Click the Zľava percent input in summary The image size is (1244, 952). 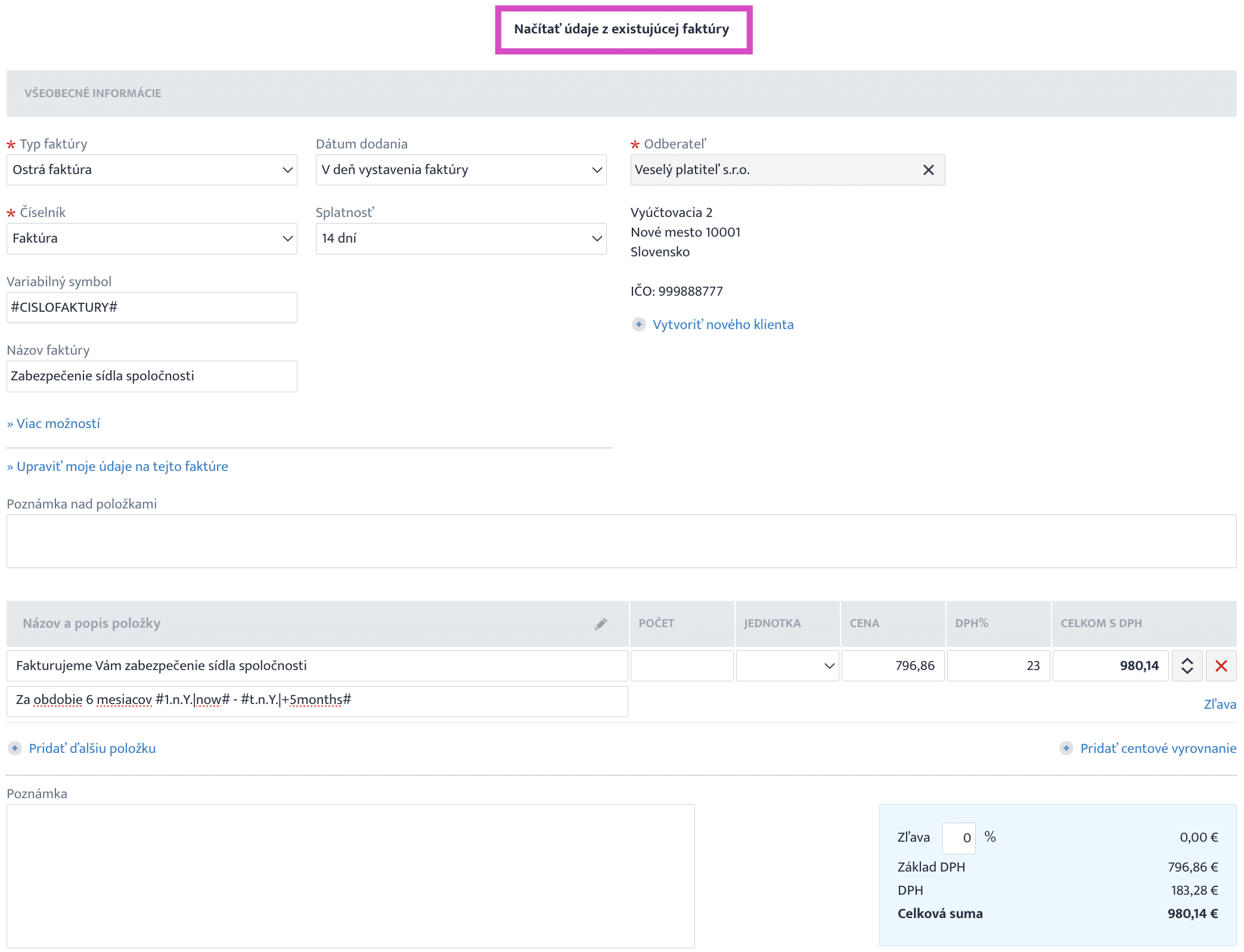tap(958, 838)
